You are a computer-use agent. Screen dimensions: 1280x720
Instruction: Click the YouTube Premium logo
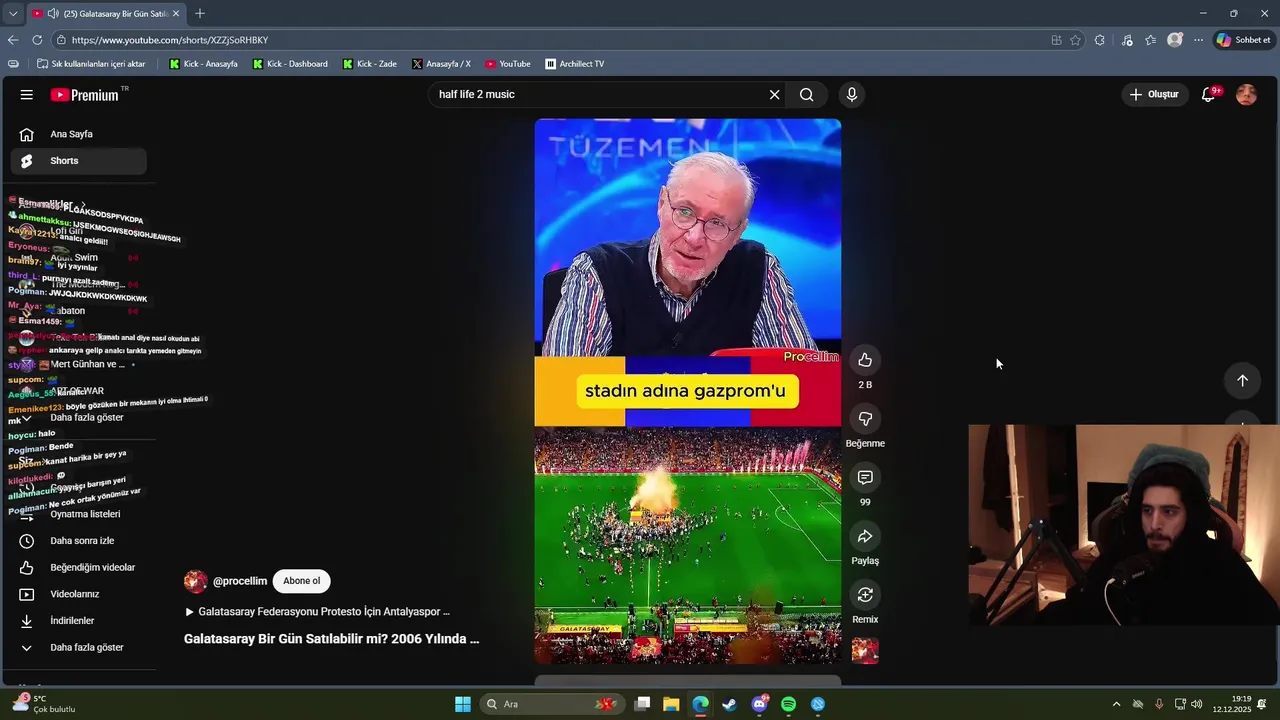[x=85, y=95]
